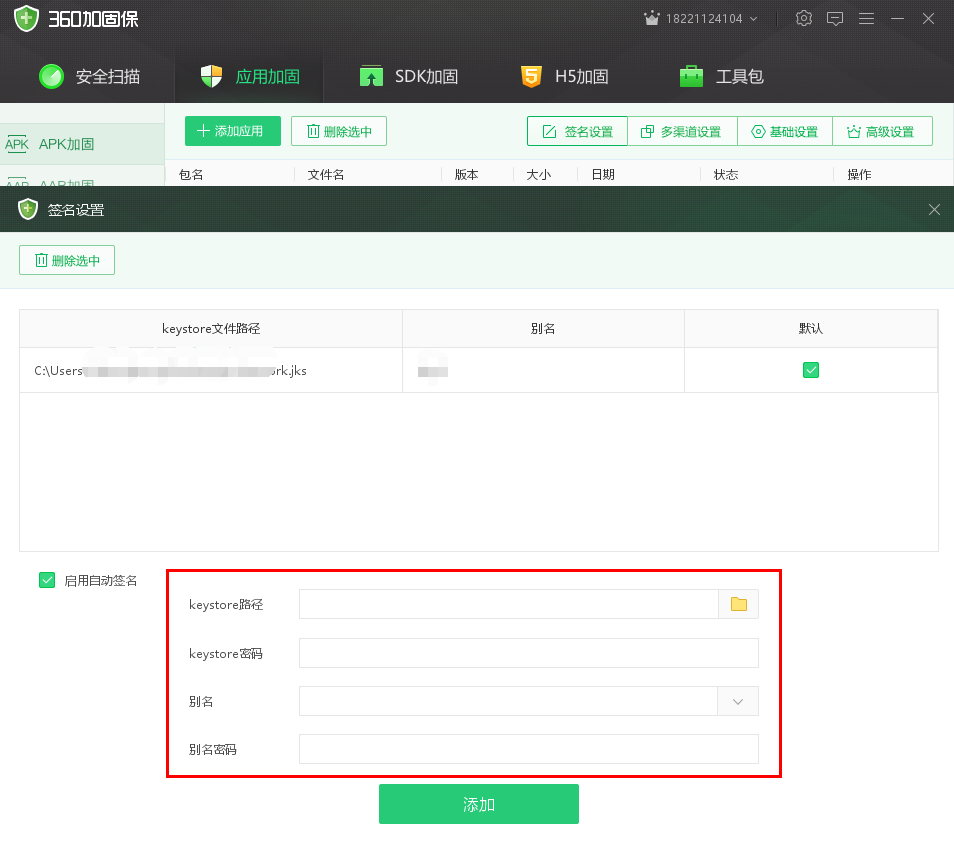
Task: Toggle the 默认 checkbox for the jks keystore
Action: (811, 370)
